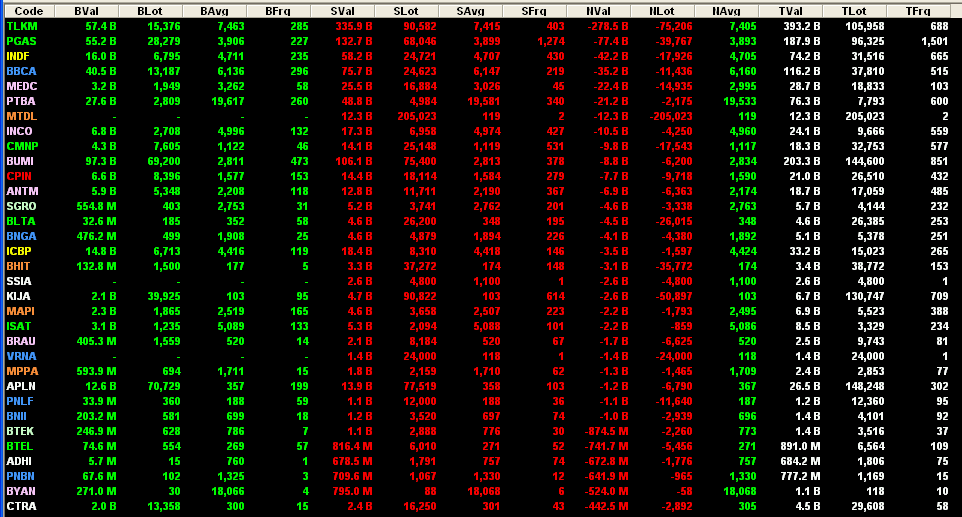This screenshot has height=517, width=962.
Task: Sort by the Code column header
Action: tap(28, 11)
